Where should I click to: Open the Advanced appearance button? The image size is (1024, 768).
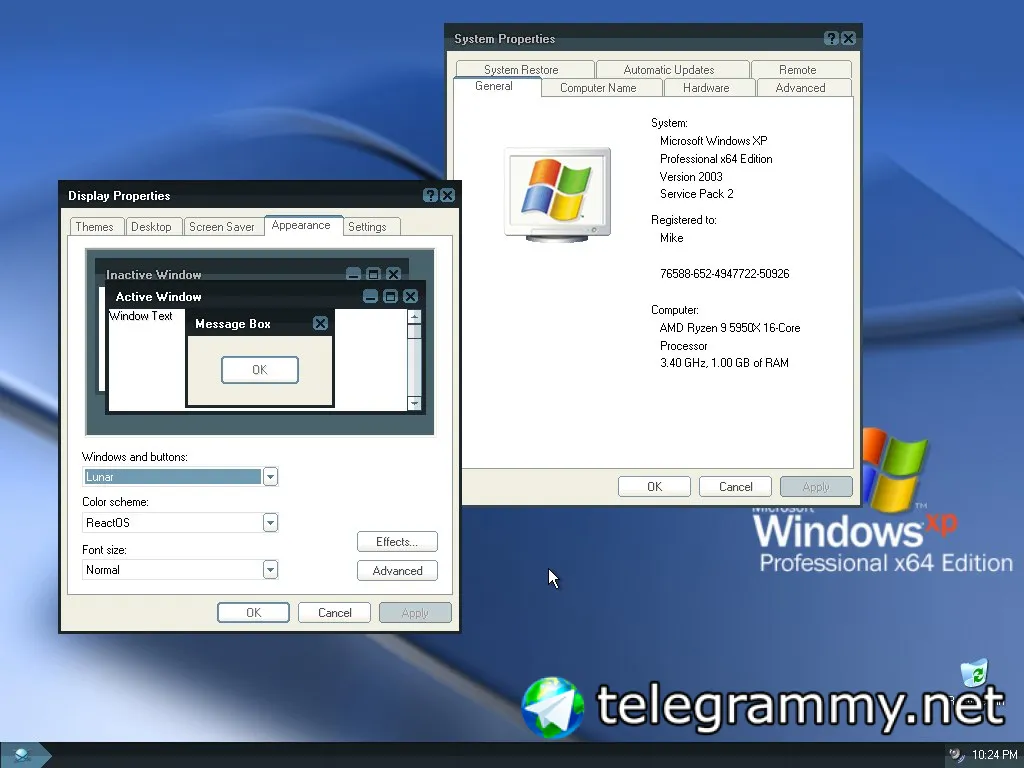point(397,570)
